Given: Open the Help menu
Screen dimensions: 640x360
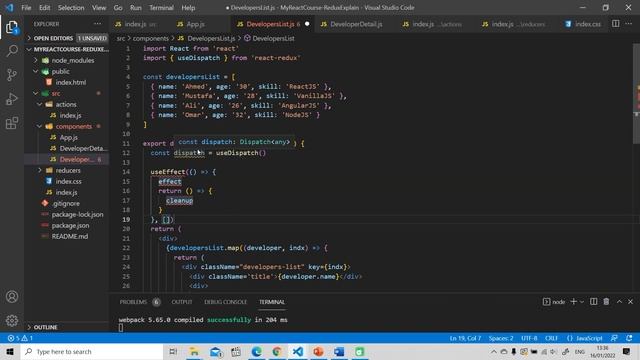Looking at the screenshot, I should 188,8.
